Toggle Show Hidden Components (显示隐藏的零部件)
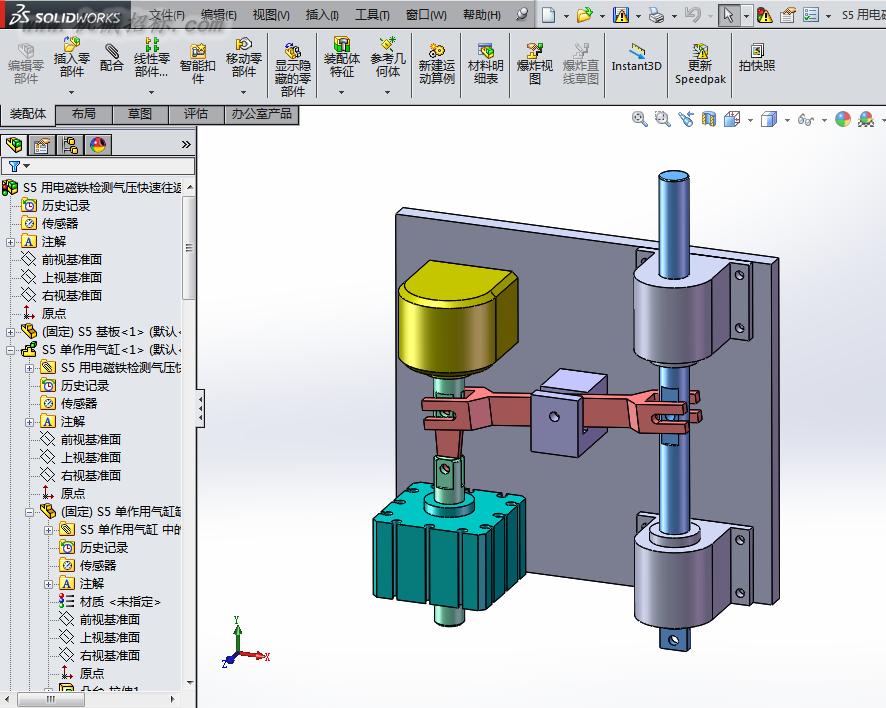The image size is (886, 708). point(293,70)
